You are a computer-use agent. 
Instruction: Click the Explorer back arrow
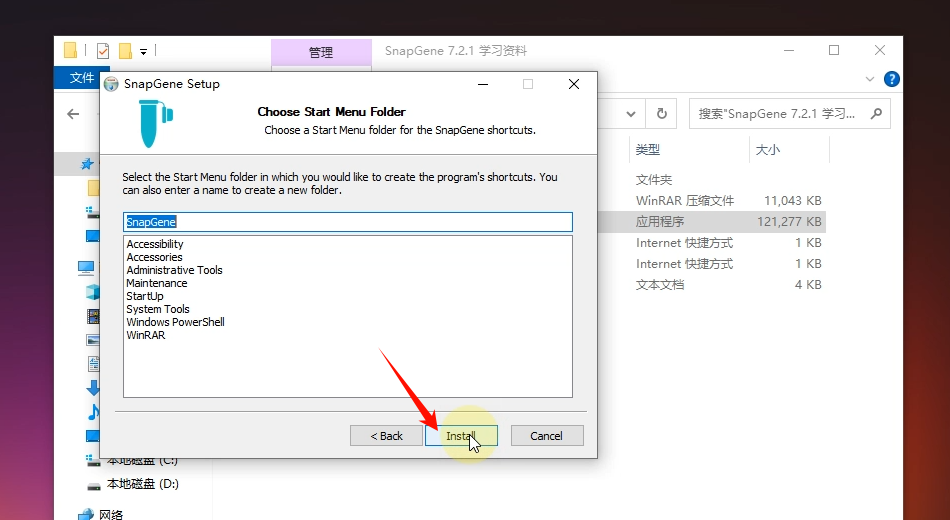point(73,114)
